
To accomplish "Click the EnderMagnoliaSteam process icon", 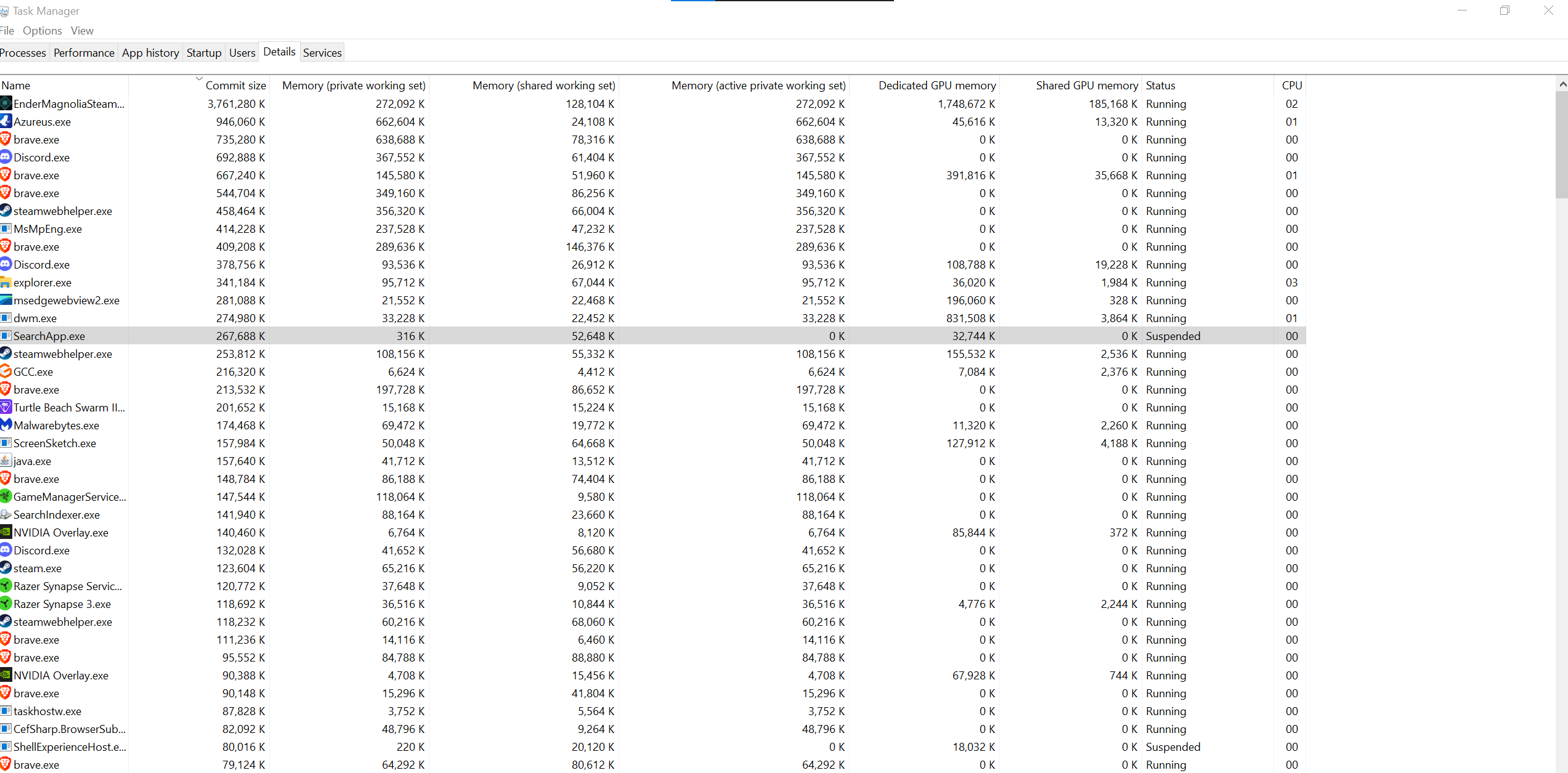I will coord(6,103).
